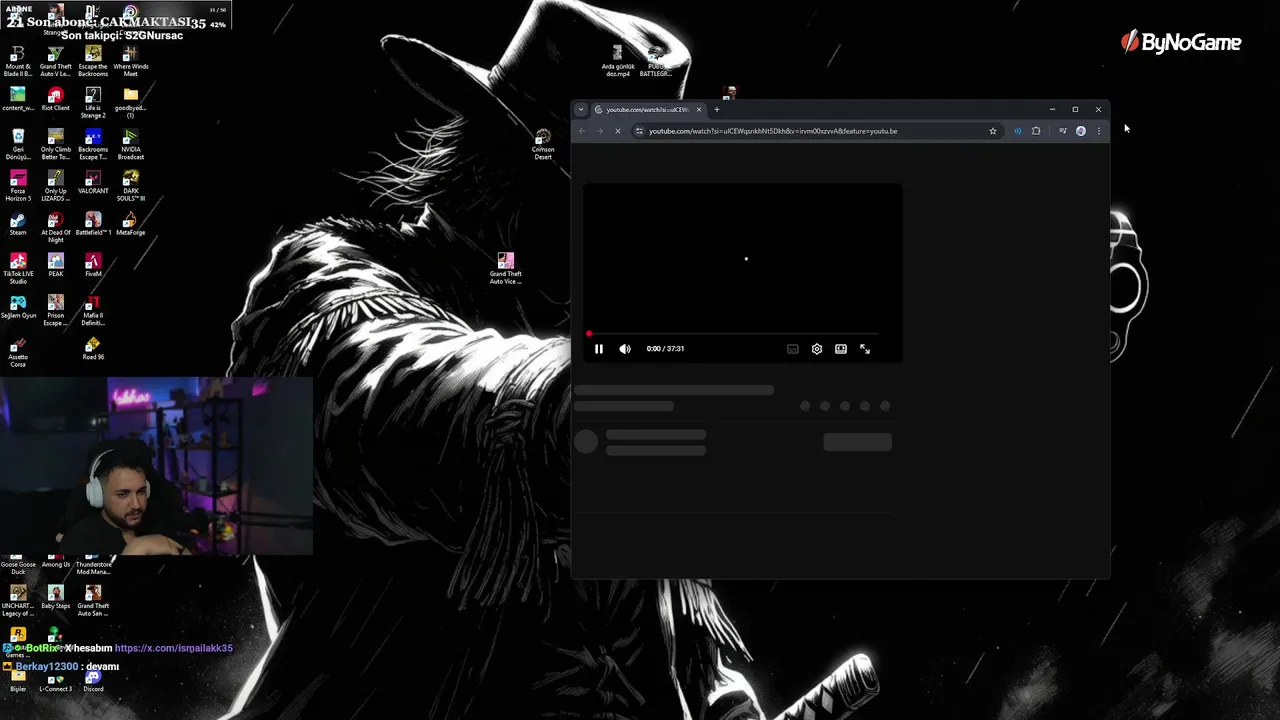Image resolution: width=1280 pixels, height=720 pixels.
Task: Open Grand Theft Auto Vice City shortcut
Action: tap(506, 268)
